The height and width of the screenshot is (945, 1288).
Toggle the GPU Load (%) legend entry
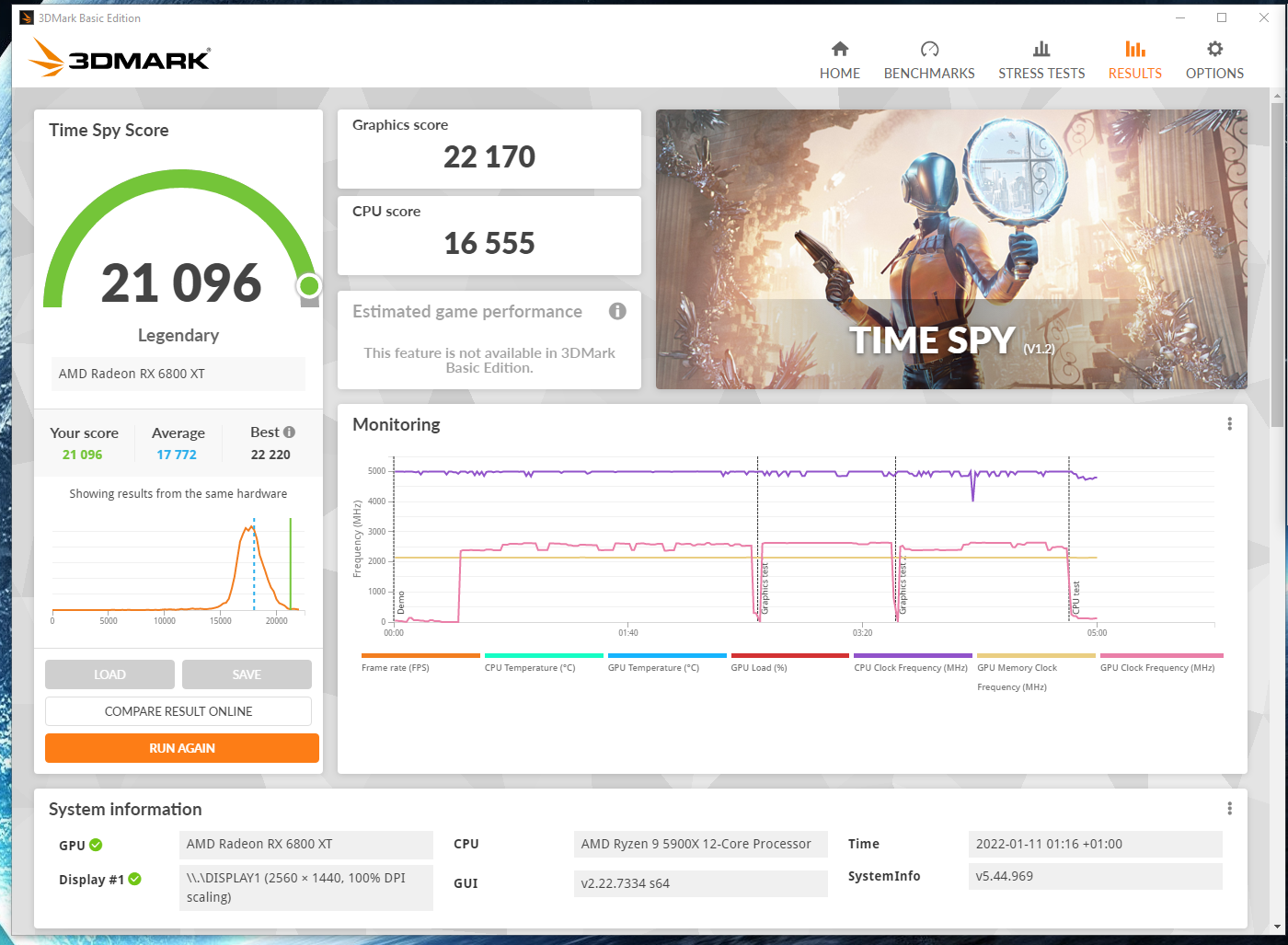(789, 663)
